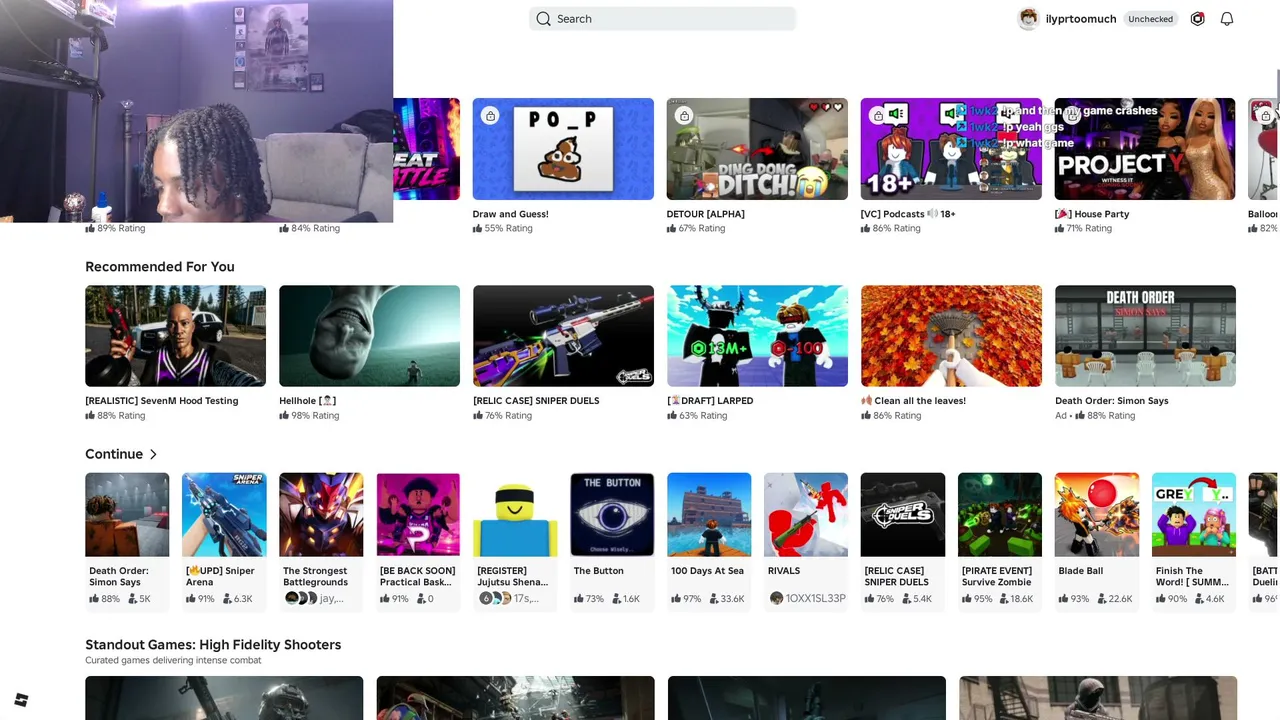Click the search magnifier icon
The width and height of the screenshot is (1280, 720).
pyautogui.click(x=543, y=19)
